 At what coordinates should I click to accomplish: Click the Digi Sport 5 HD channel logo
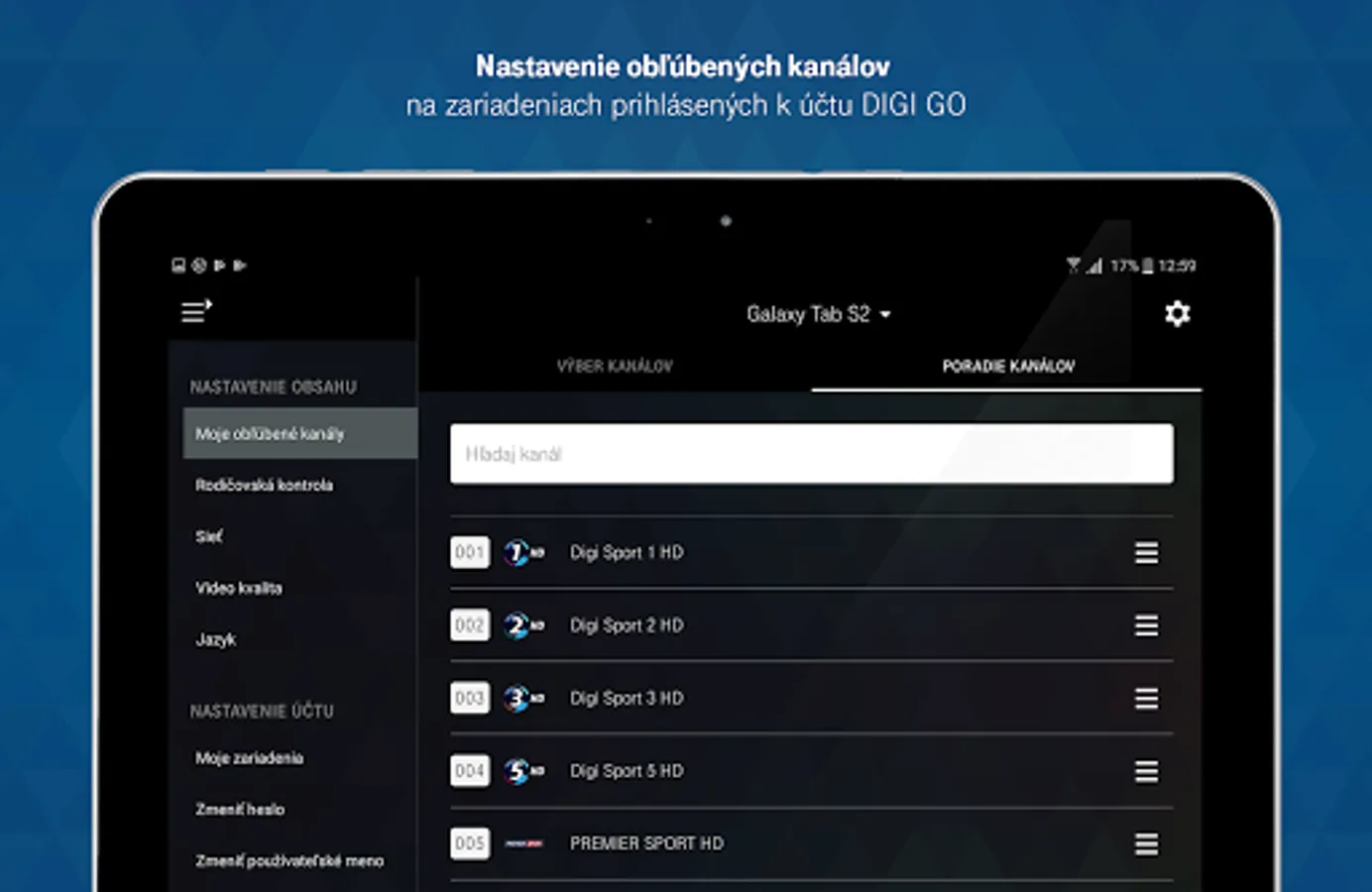[523, 771]
